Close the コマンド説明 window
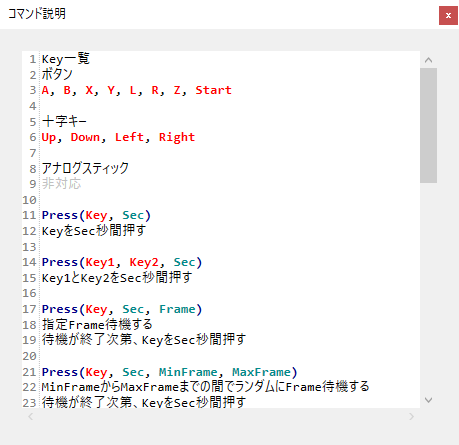Screen dimensions: 459x445 point(448,15)
